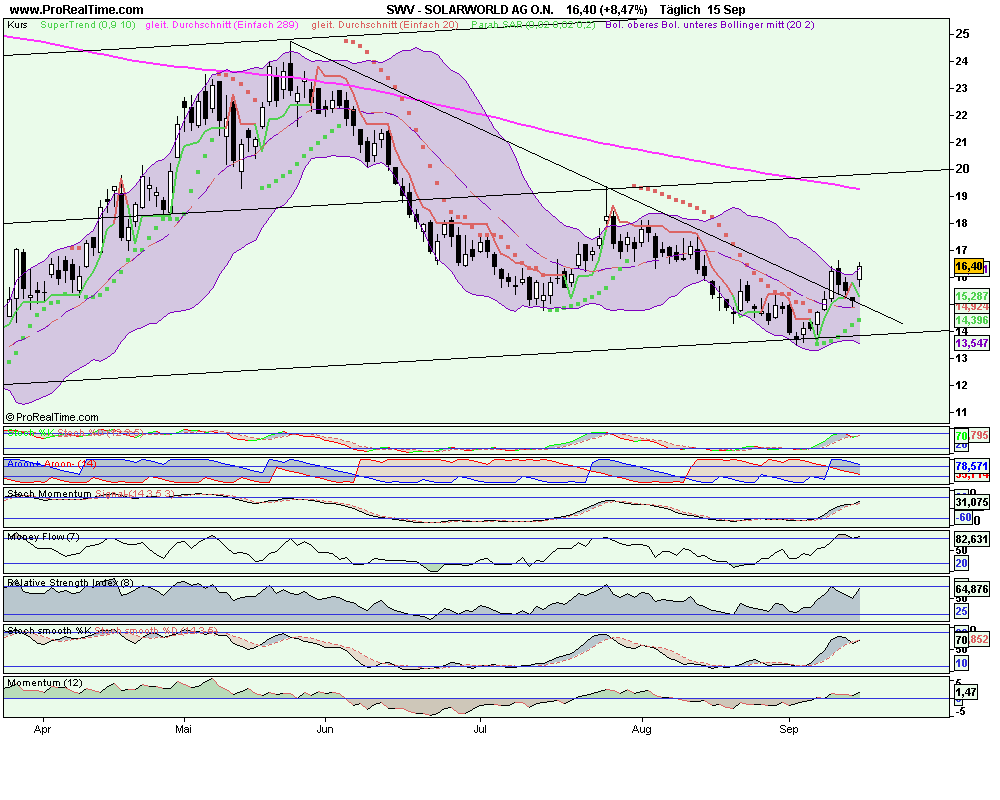Click the Jun marker on the time axis
Image resolution: width=1000 pixels, height=800 pixels.
pyautogui.click(x=324, y=730)
